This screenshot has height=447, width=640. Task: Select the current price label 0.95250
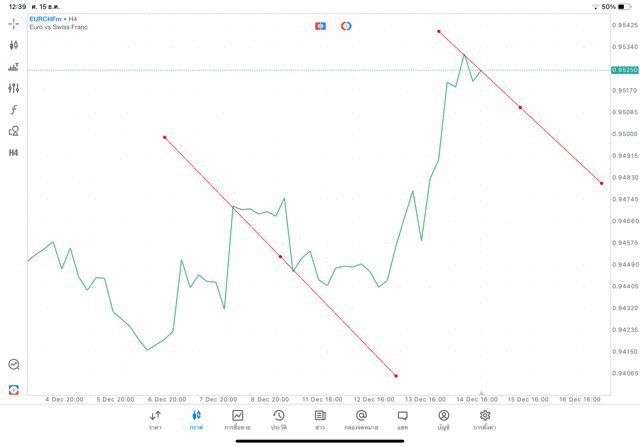pyautogui.click(x=623, y=70)
